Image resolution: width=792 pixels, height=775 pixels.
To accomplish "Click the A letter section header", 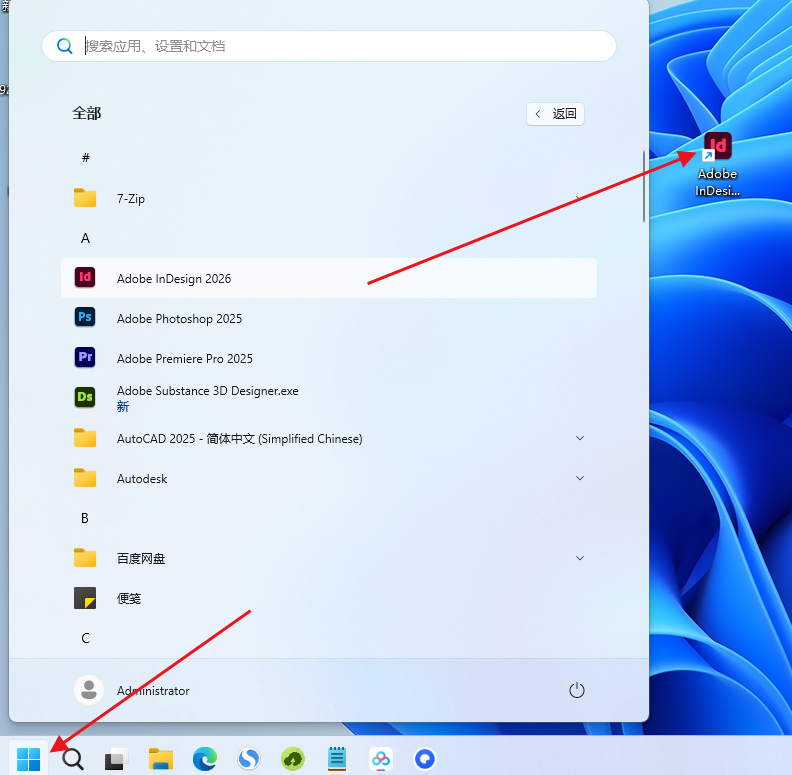I will tap(85, 238).
